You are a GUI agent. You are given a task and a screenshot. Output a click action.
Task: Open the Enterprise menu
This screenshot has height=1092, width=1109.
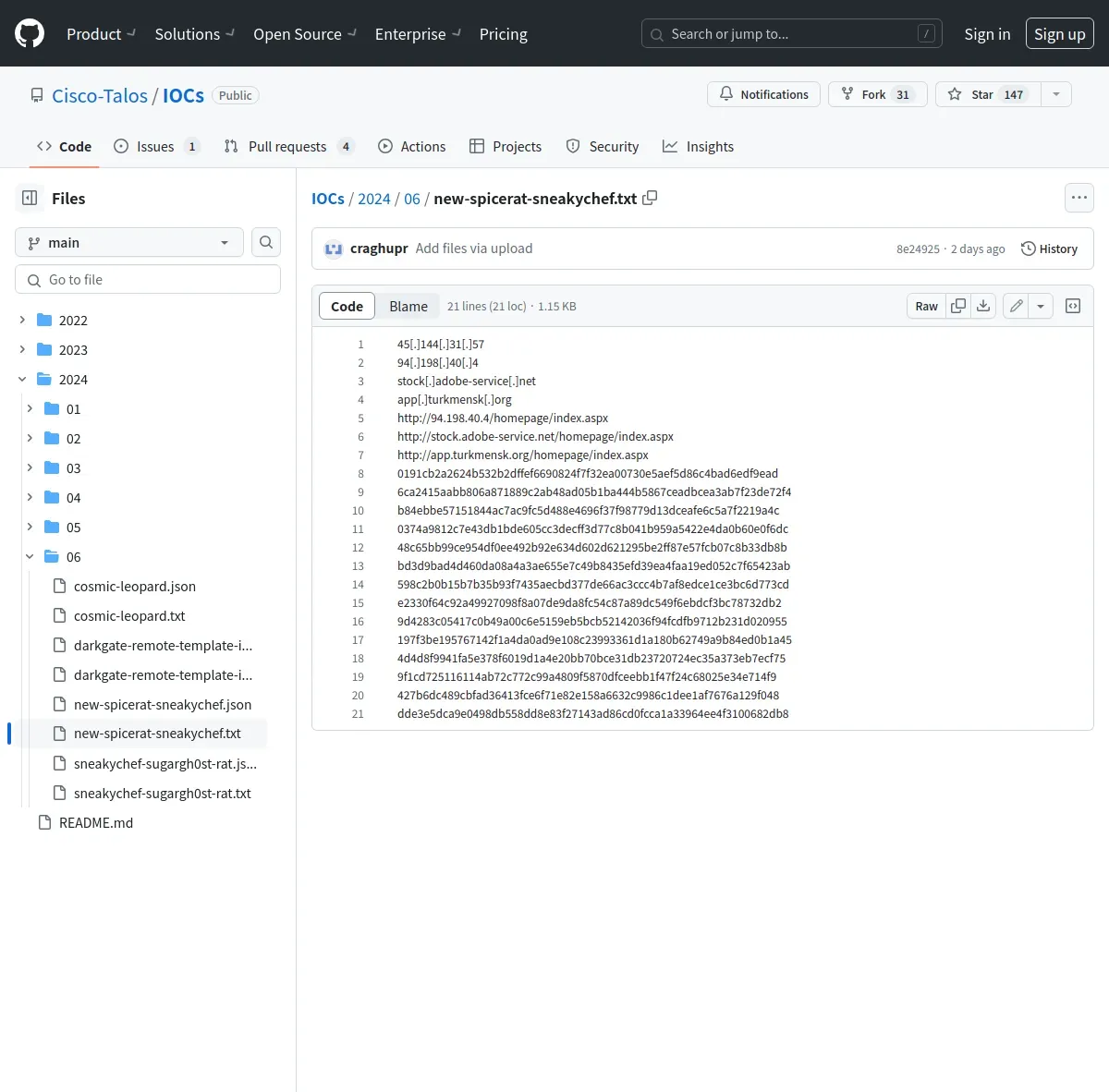pos(418,34)
